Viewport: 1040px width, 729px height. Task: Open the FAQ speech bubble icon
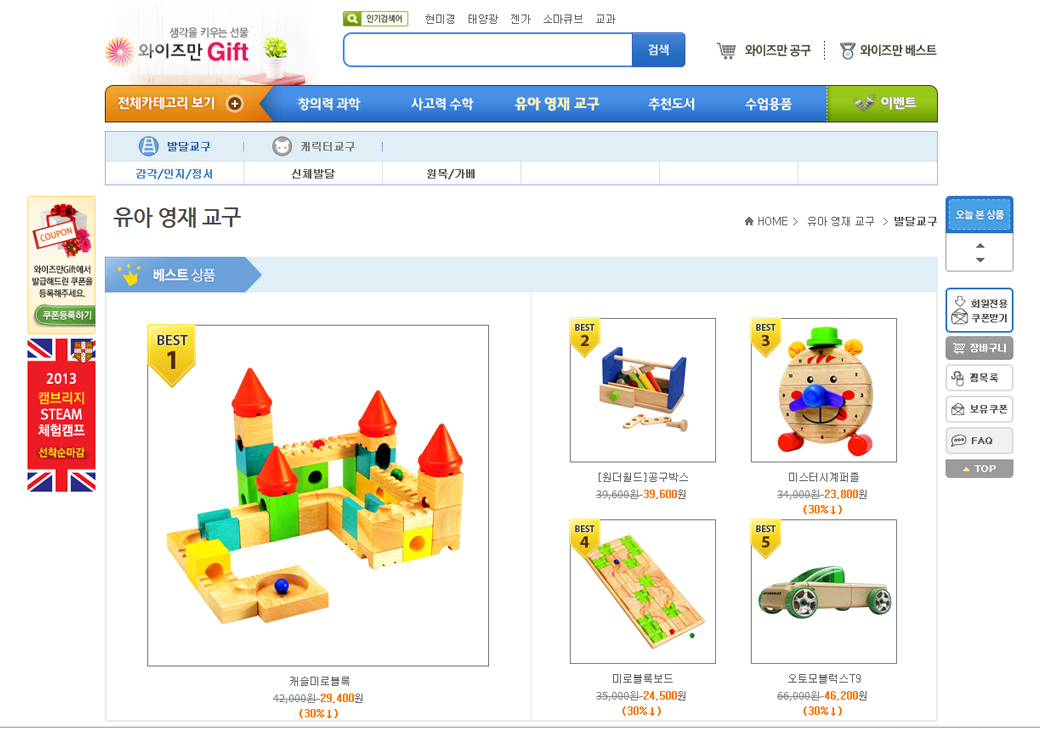tap(958, 440)
